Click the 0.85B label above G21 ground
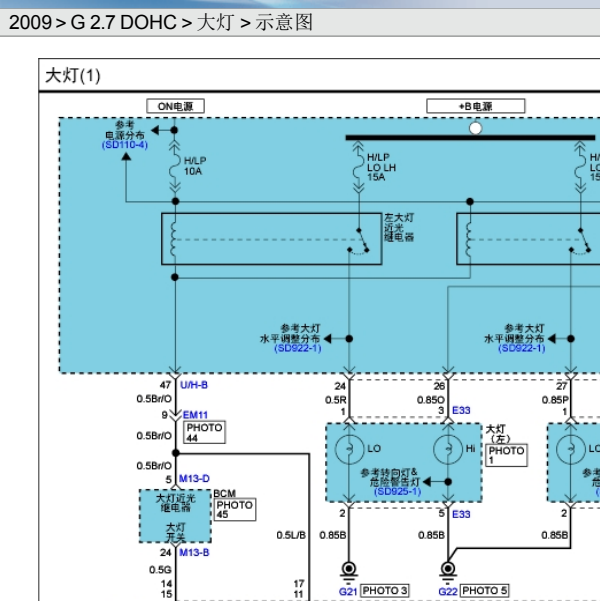Viewport: 600px width, 601px height. coord(333,535)
